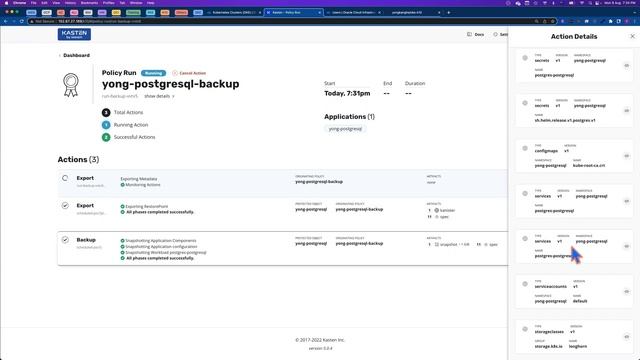The image size is (640, 360).
Task: Click status circle on storageclasses card
Action: click(x=525, y=329)
